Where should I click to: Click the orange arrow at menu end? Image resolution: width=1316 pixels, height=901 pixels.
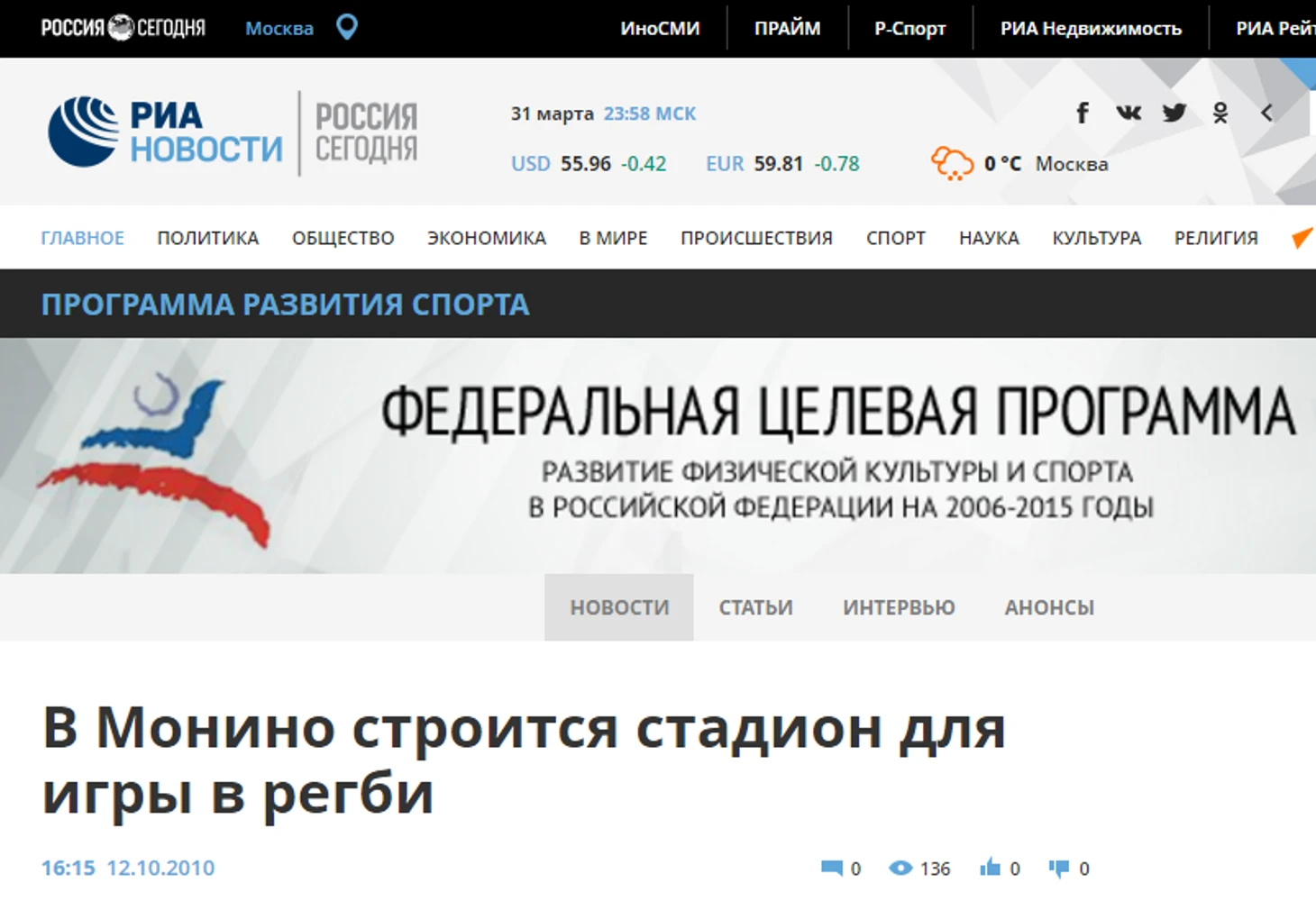(x=1302, y=237)
